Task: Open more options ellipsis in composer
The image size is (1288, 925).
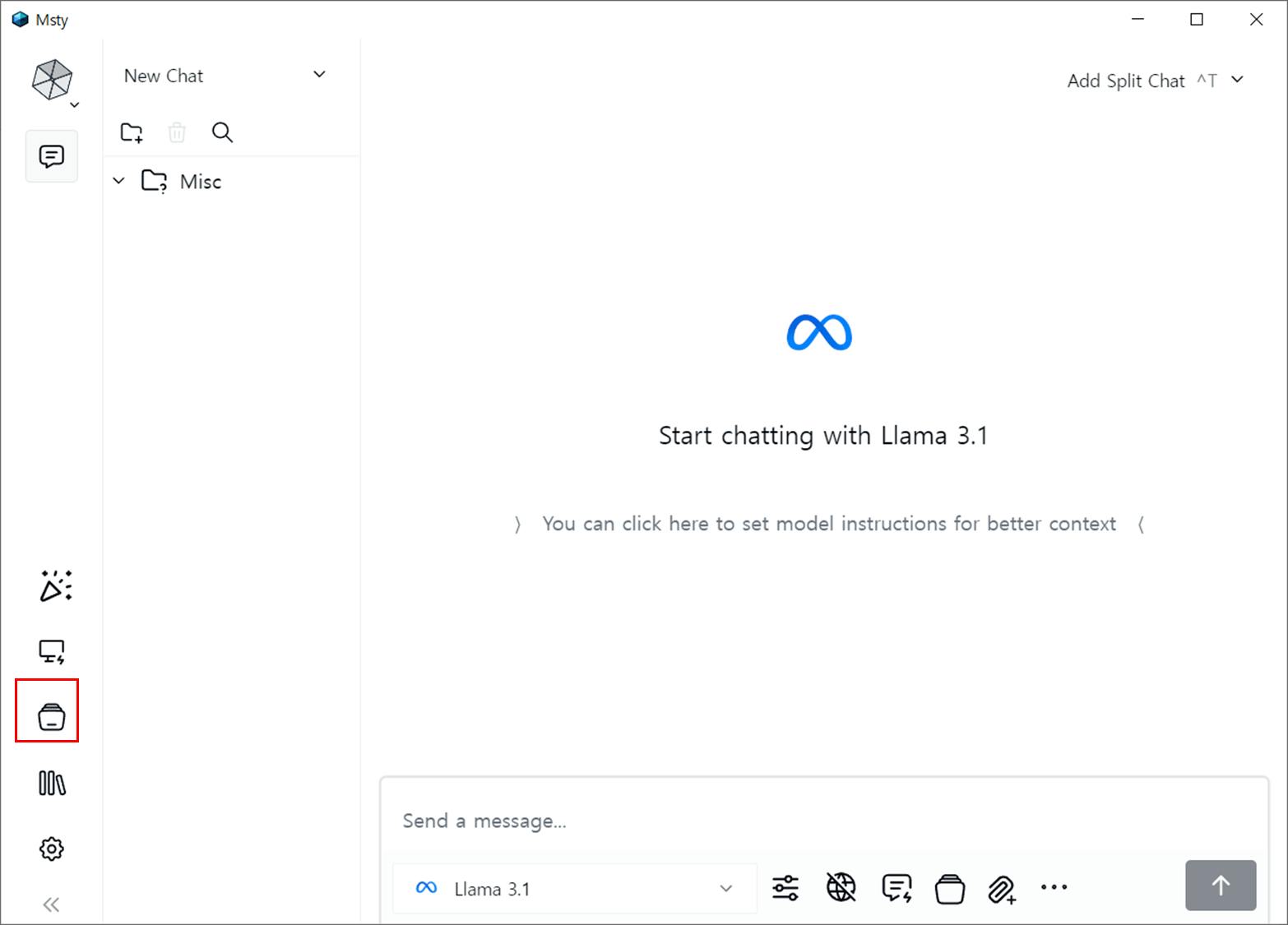Action: [x=1054, y=887]
